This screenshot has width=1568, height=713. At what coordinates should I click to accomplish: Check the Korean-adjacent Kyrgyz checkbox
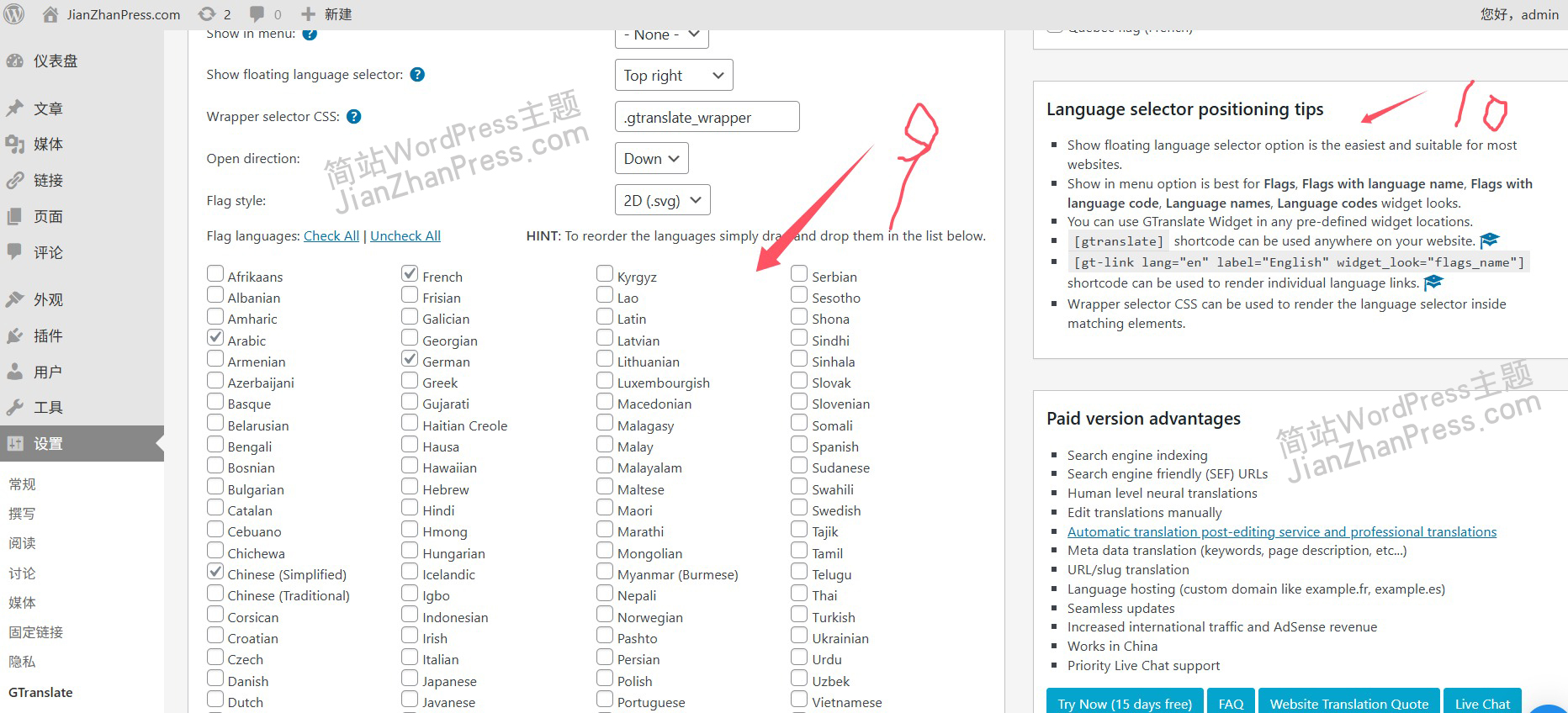pos(605,274)
